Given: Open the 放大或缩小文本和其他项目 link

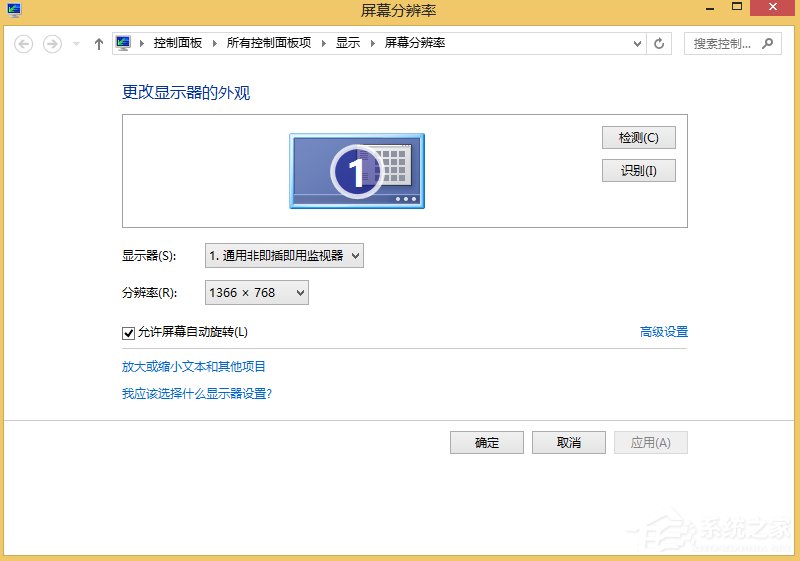Looking at the screenshot, I should (194, 367).
